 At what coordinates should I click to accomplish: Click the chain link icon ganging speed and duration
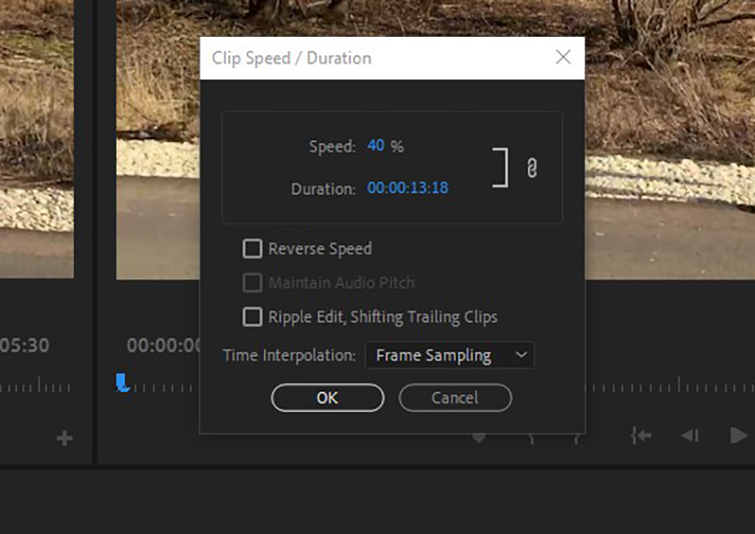532,168
